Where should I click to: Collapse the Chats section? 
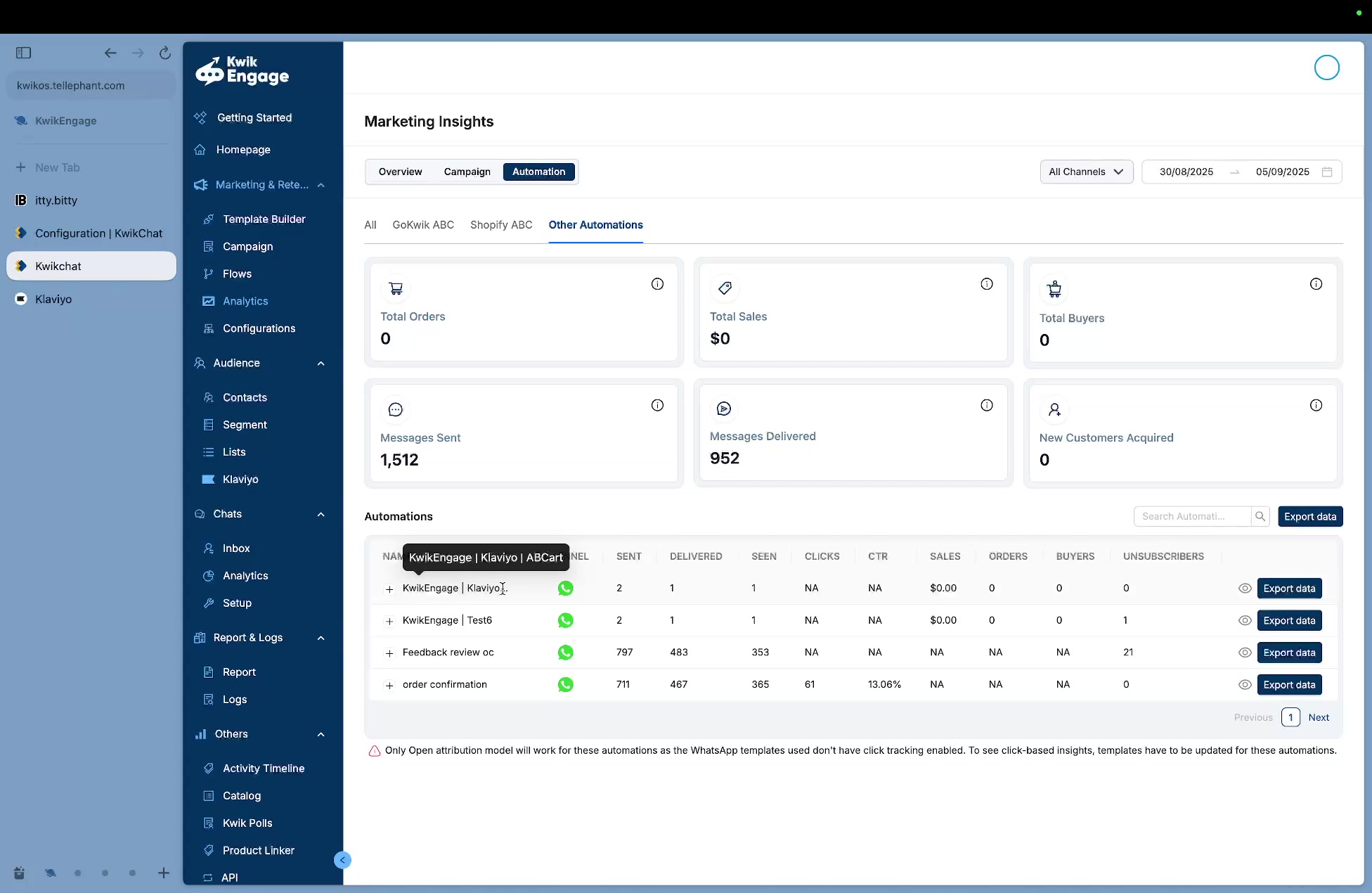(x=321, y=515)
